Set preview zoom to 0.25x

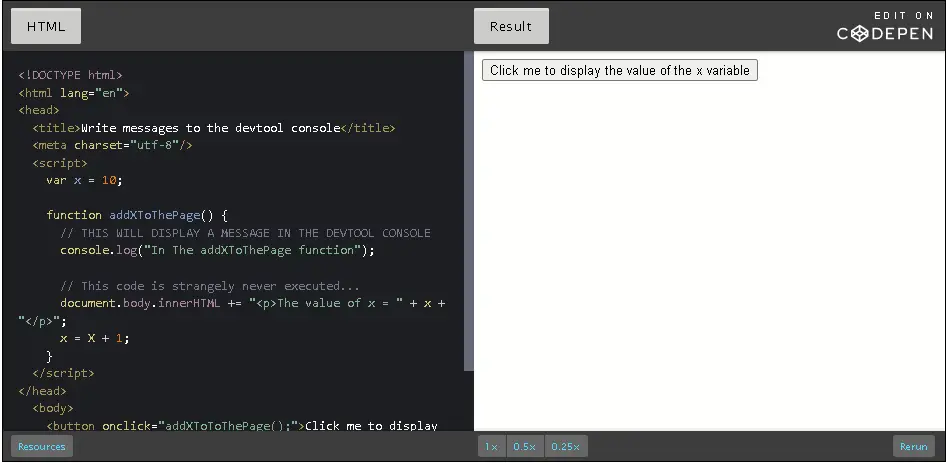point(565,447)
